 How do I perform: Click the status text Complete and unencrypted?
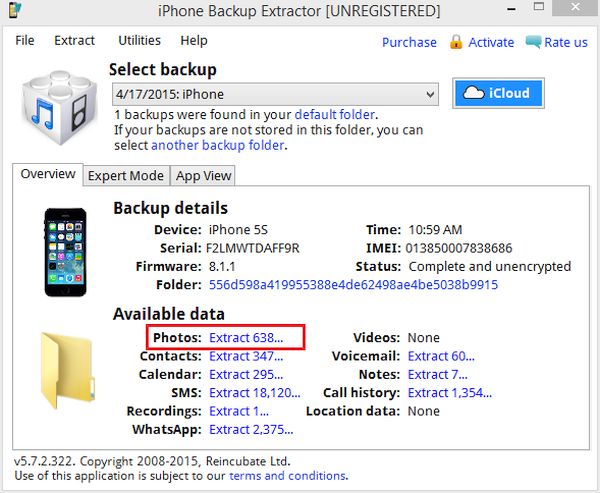click(x=490, y=266)
